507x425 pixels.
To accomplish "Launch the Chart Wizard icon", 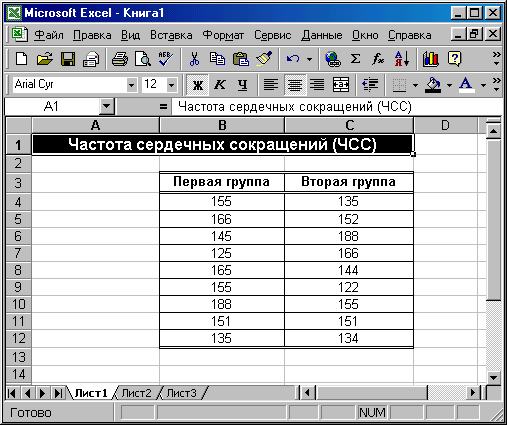I will coord(431,59).
